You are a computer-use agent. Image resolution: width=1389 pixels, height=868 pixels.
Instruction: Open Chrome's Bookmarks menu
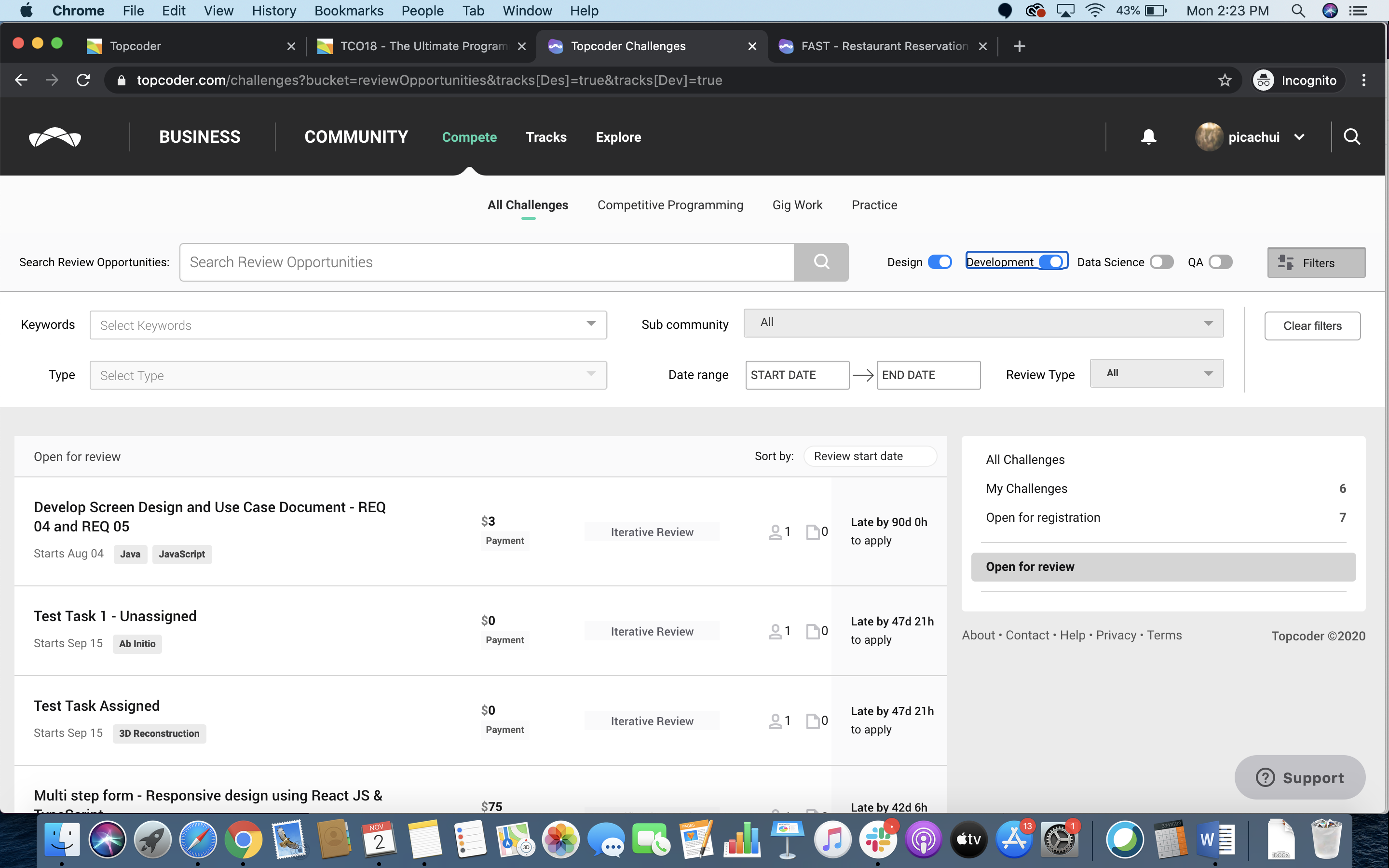(348, 10)
